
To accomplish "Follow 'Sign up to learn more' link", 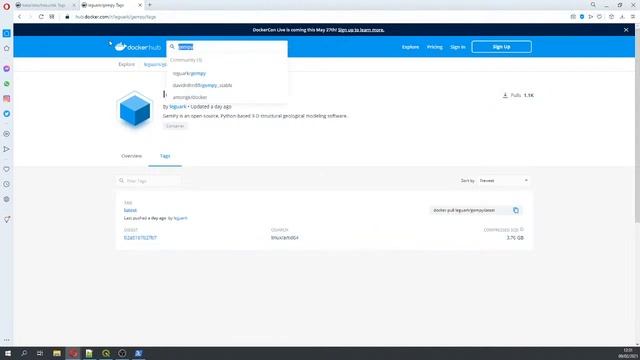I will (x=361, y=30).
